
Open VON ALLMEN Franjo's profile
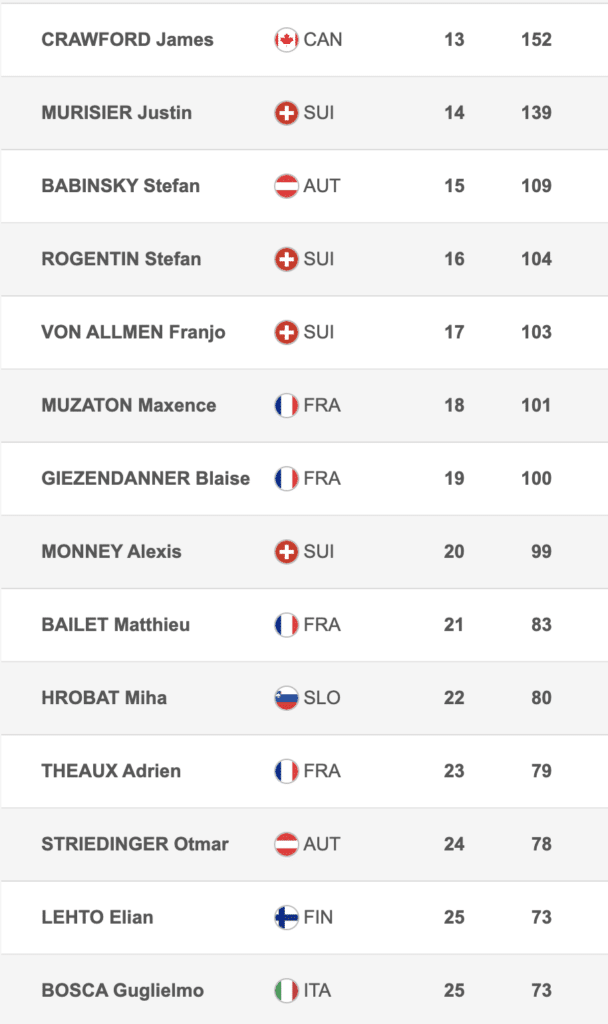coord(133,332)
